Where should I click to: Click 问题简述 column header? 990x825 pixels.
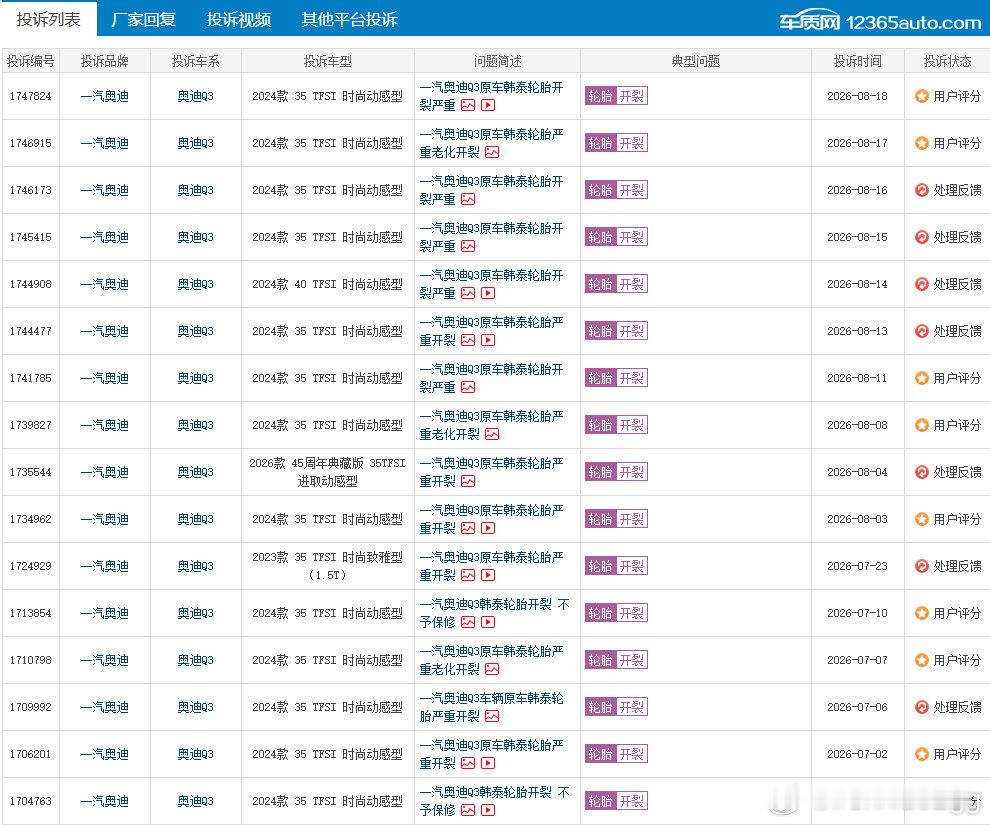coord(498,61)
